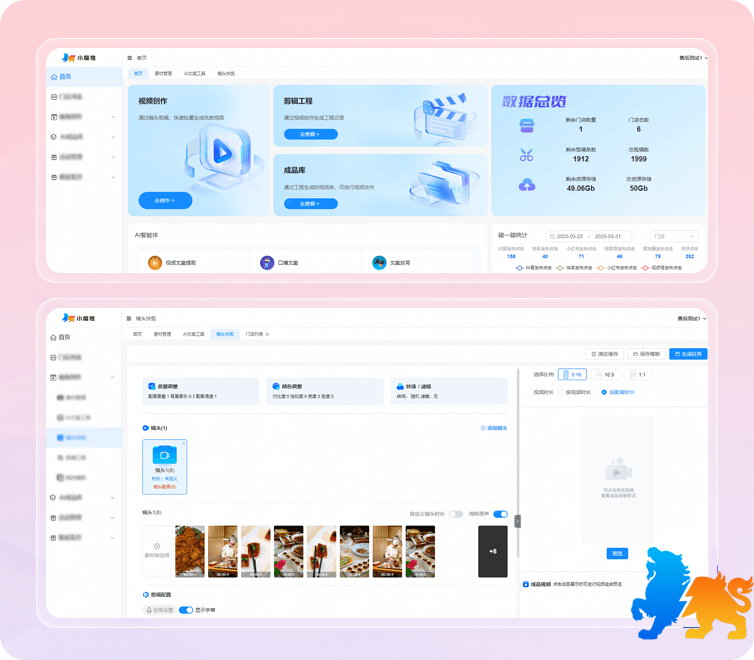This screenshot has height=660, width=754.
Task: Click the 音频调整 settings card icon
Action: pos(149,385)
